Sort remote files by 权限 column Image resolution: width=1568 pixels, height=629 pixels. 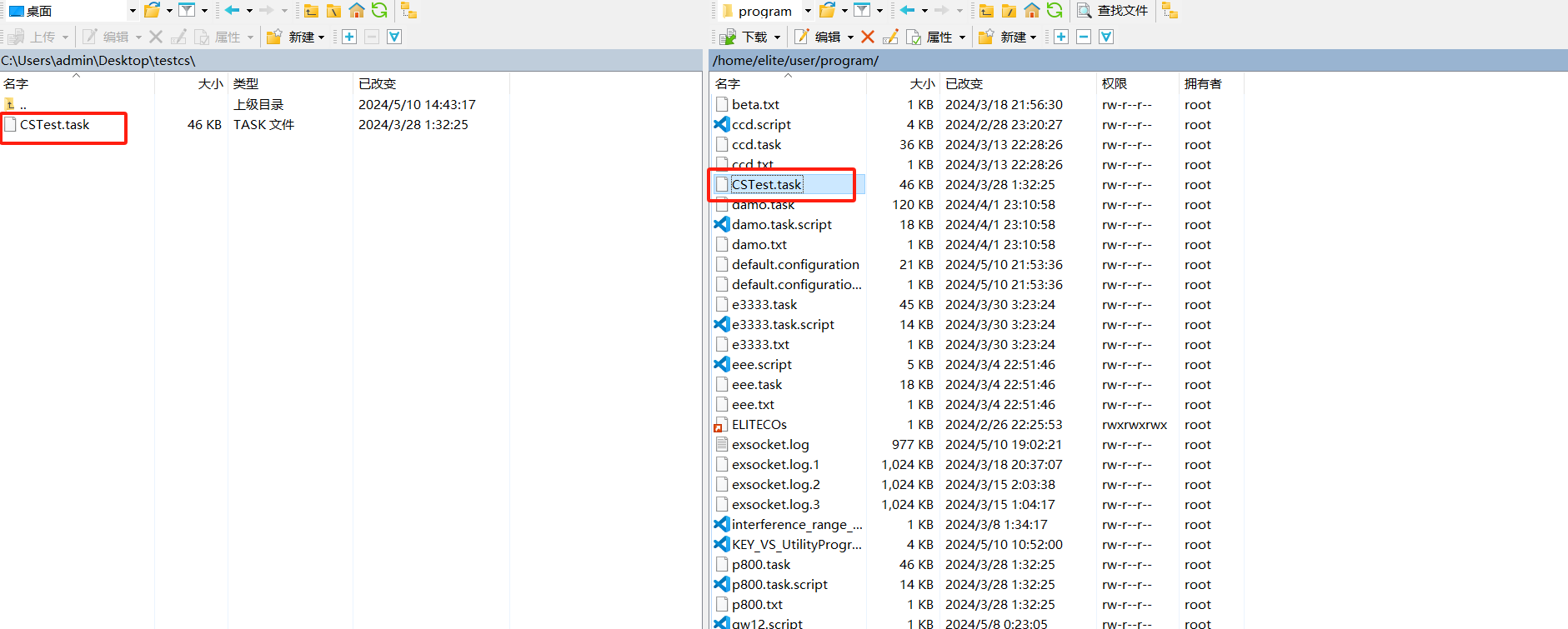pyautogui.click(x=1115, y=83)
